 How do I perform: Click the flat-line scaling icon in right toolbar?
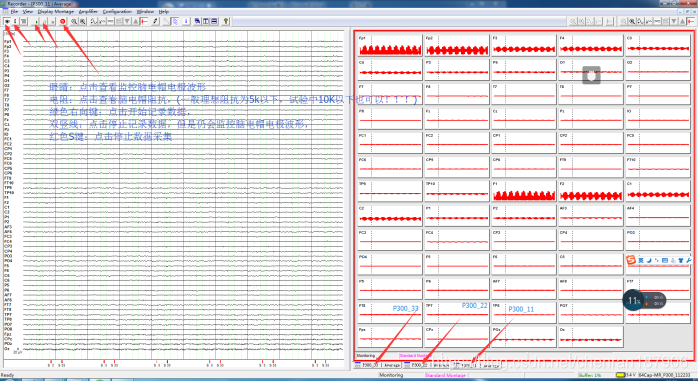[657, 21]
